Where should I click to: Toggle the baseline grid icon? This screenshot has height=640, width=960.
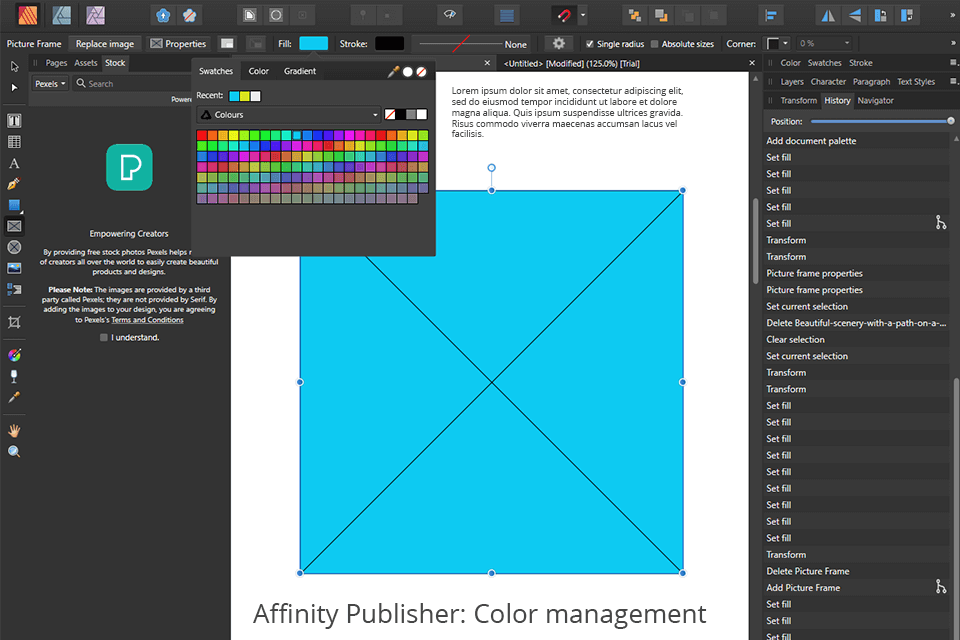[x=507, y=15]
